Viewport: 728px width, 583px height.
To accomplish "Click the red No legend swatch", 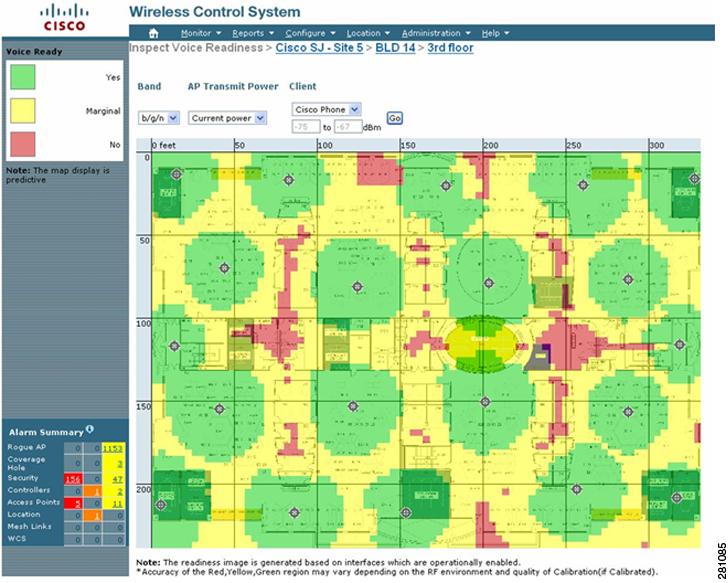I will (x=23, y=144).
